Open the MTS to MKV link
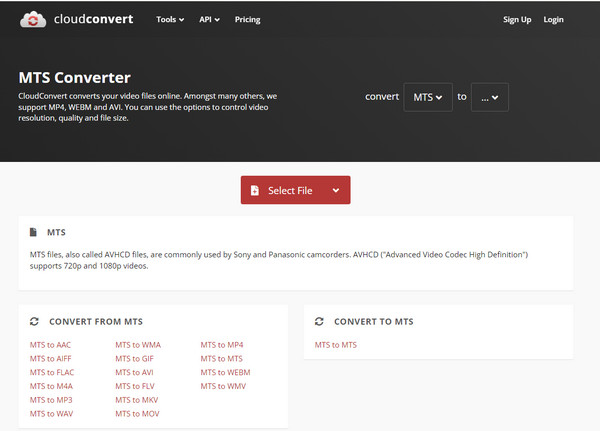Image resolution: width=600 pixels, height=431 pixels. pyautogui.click(x=137, y=400)
